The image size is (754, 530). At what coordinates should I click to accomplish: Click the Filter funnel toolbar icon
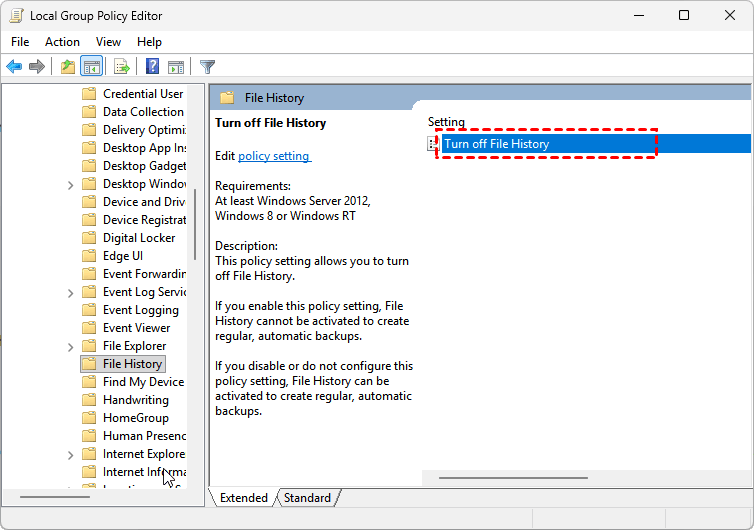click(x=207, y=67)
